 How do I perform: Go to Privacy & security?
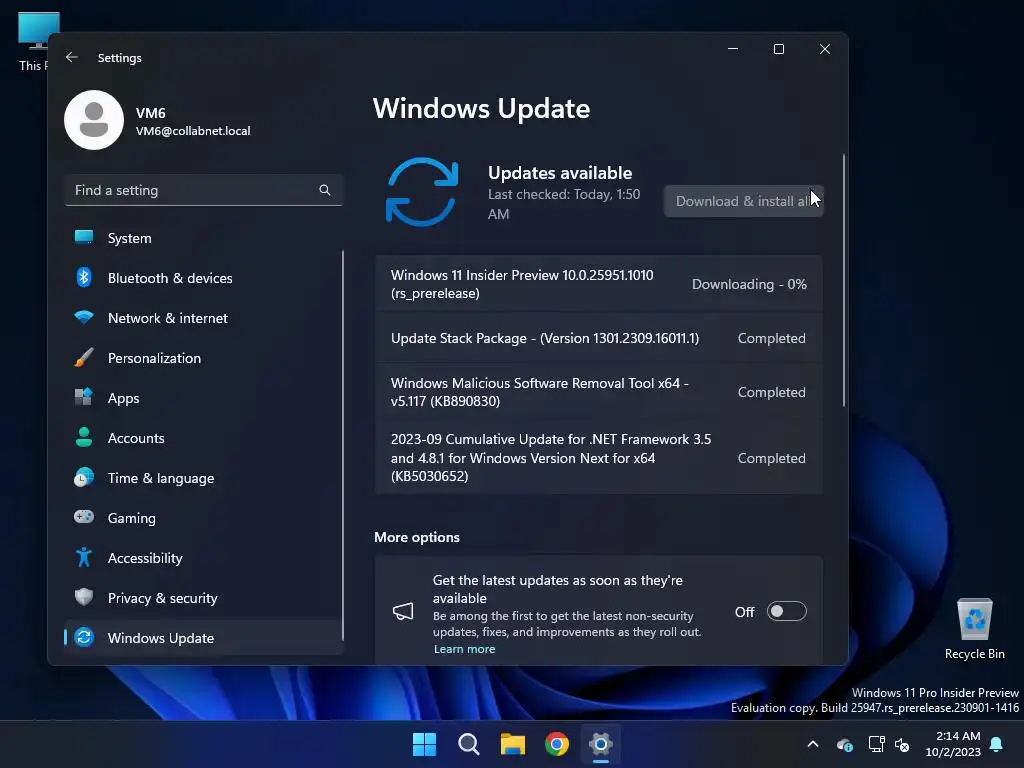(x=203, y=598)
